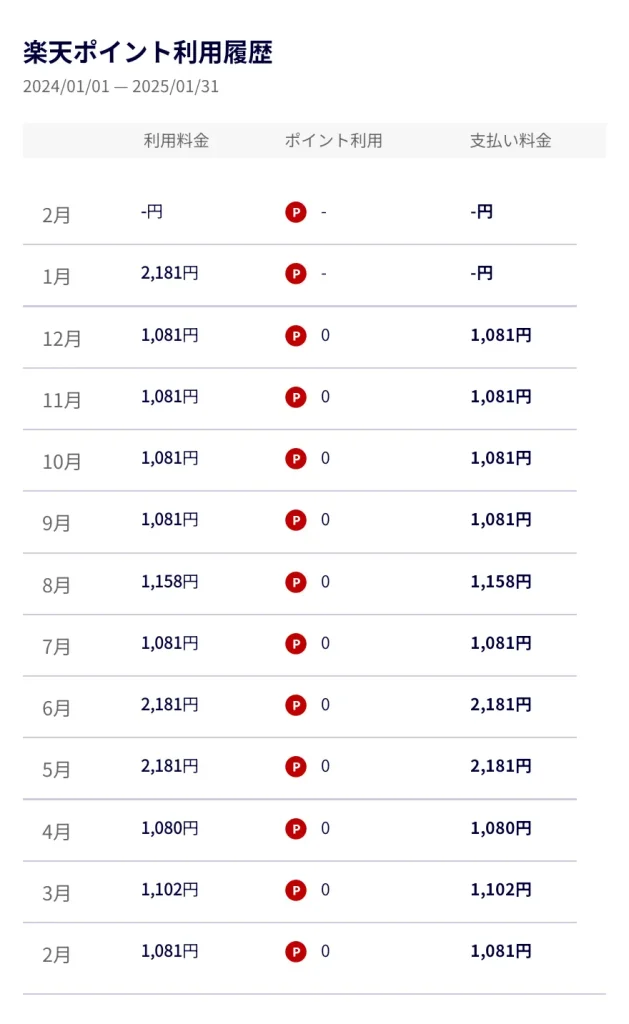This screenshot has width=629, height=1024.
Task: Click the ポイント利用 column header
Action: (x=334, y=140)
